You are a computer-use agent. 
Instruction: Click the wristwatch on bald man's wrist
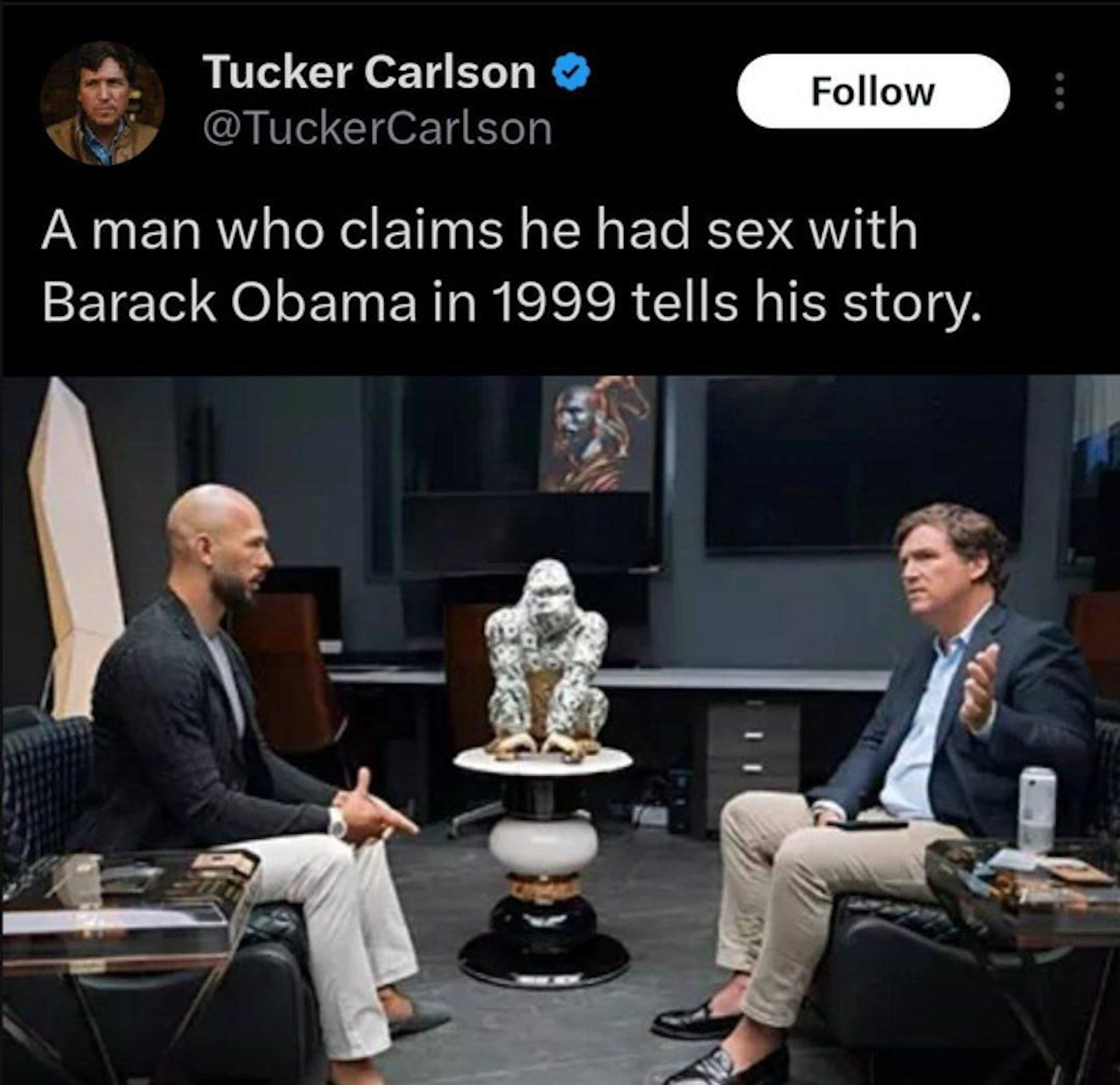coord(337,822)
